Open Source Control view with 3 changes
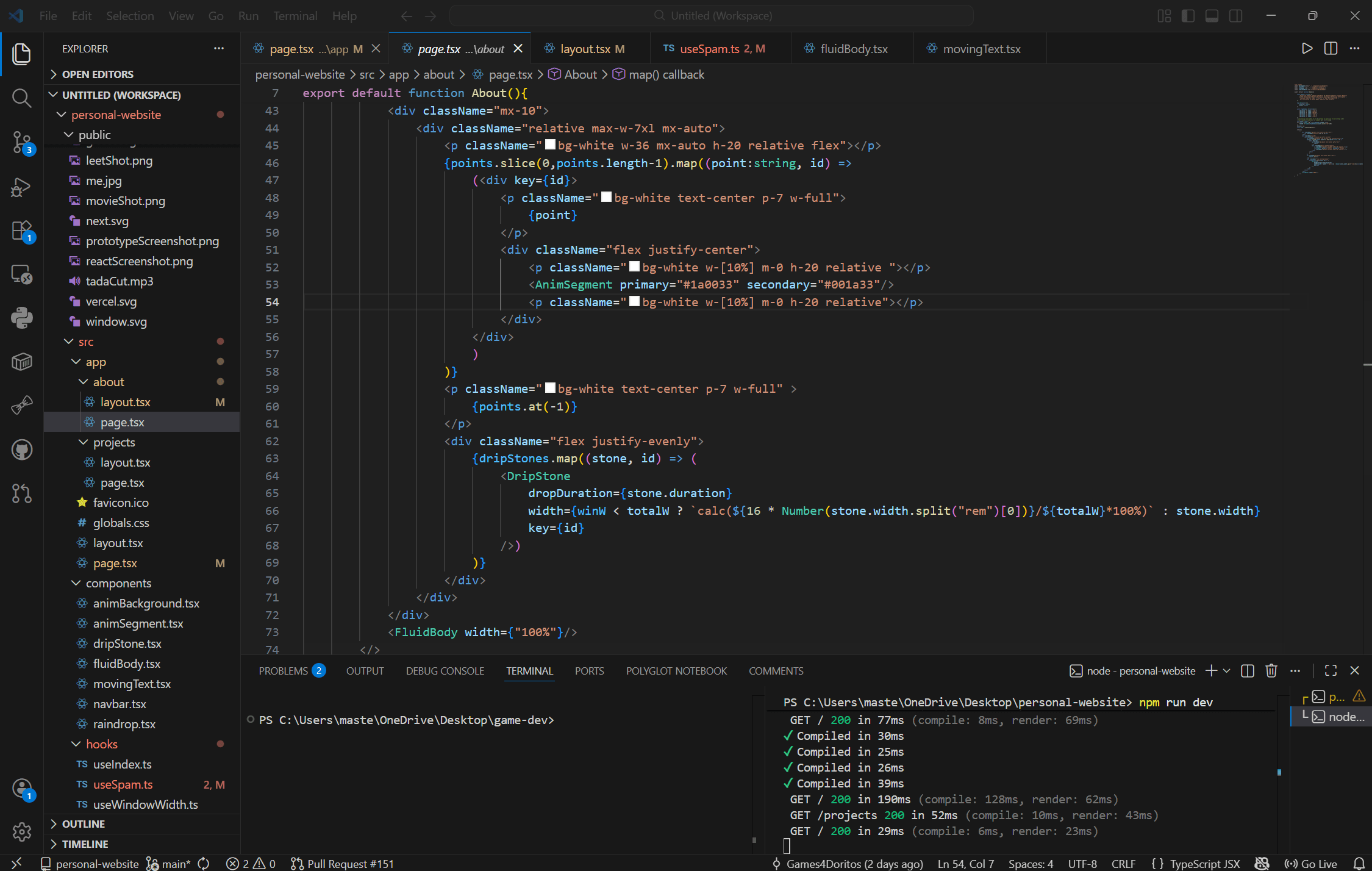The image size is (1372, 871). pos(21,142)
